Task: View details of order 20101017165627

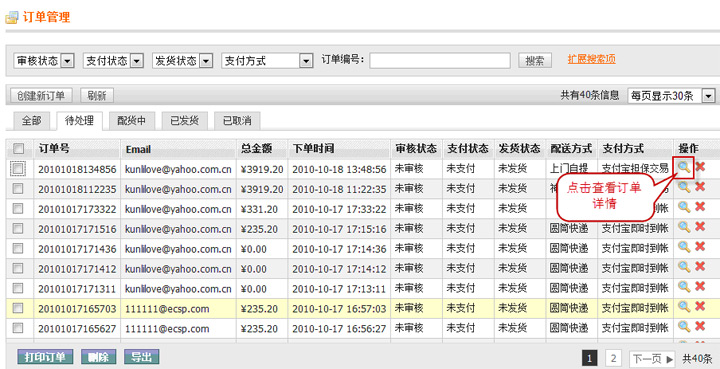Action: pyautogui.click(x=684, y=327)
